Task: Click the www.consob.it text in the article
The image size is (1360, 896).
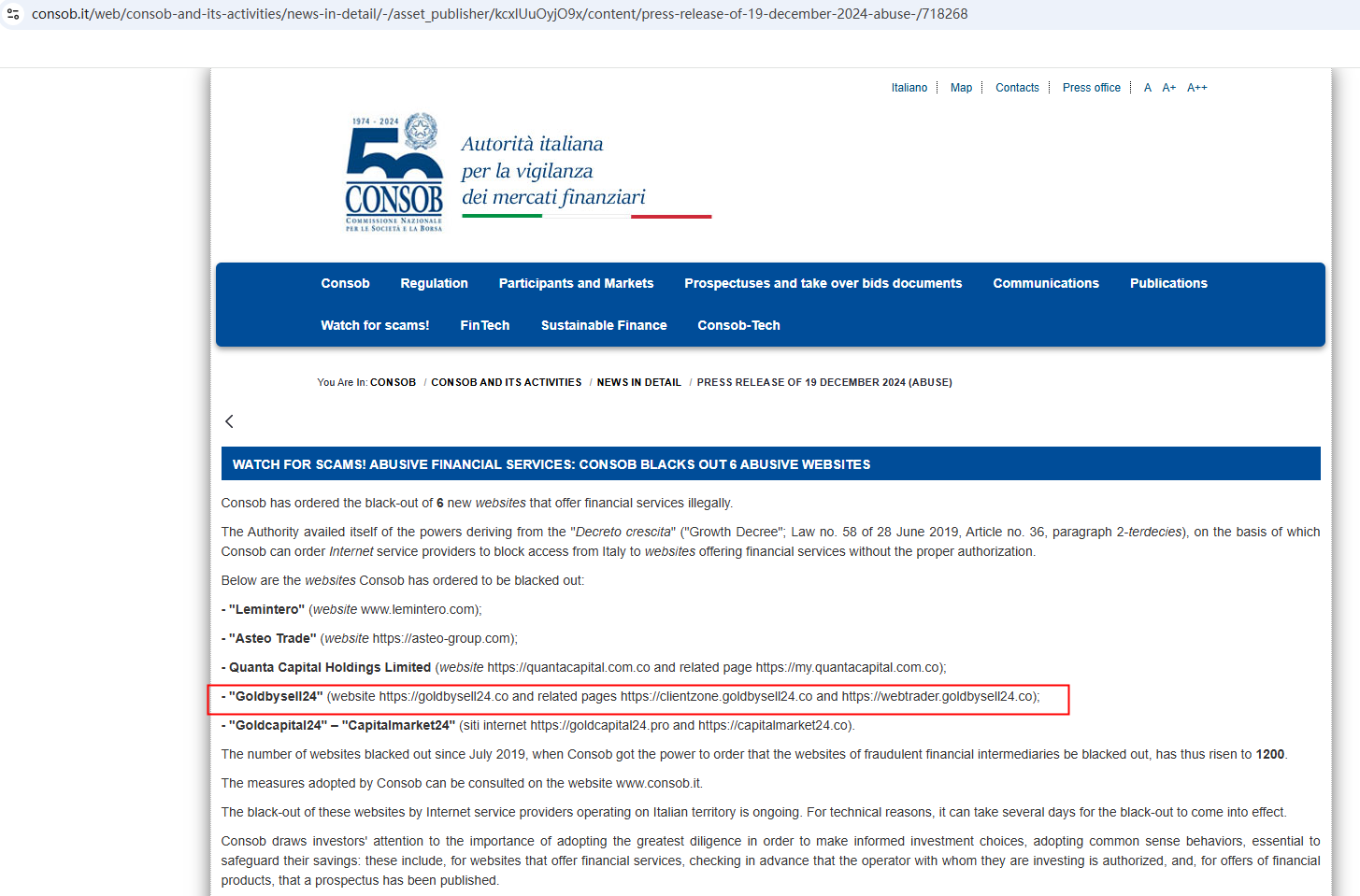Action: [658, 783]
